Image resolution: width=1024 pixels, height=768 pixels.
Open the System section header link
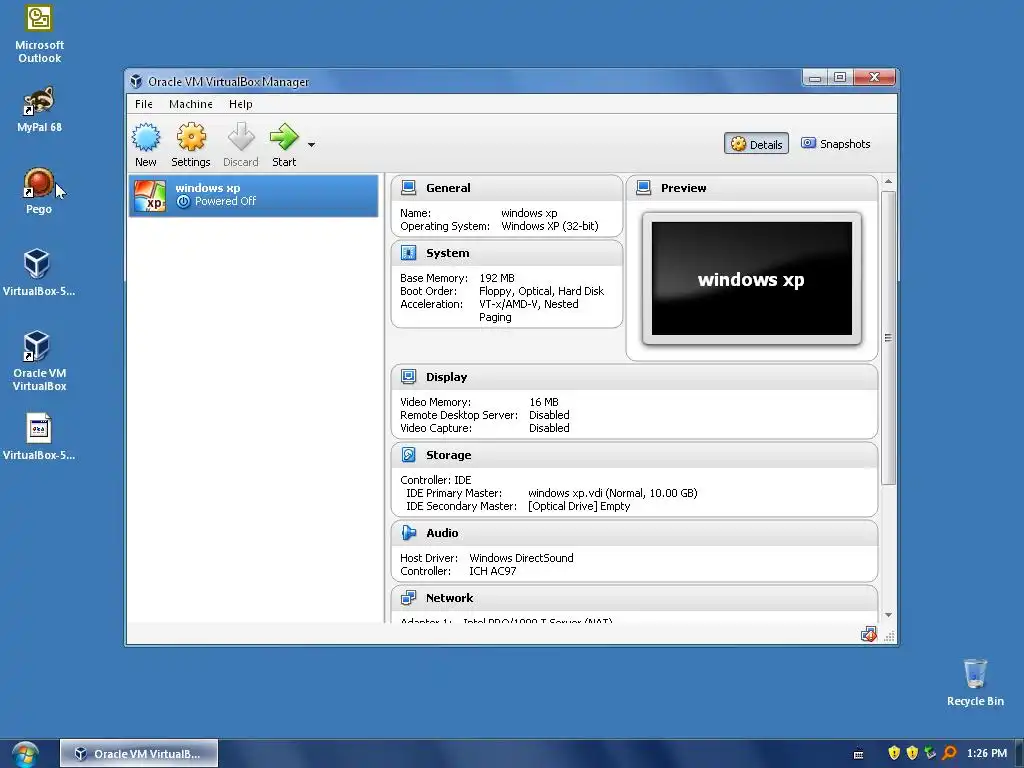pos(447,253)
